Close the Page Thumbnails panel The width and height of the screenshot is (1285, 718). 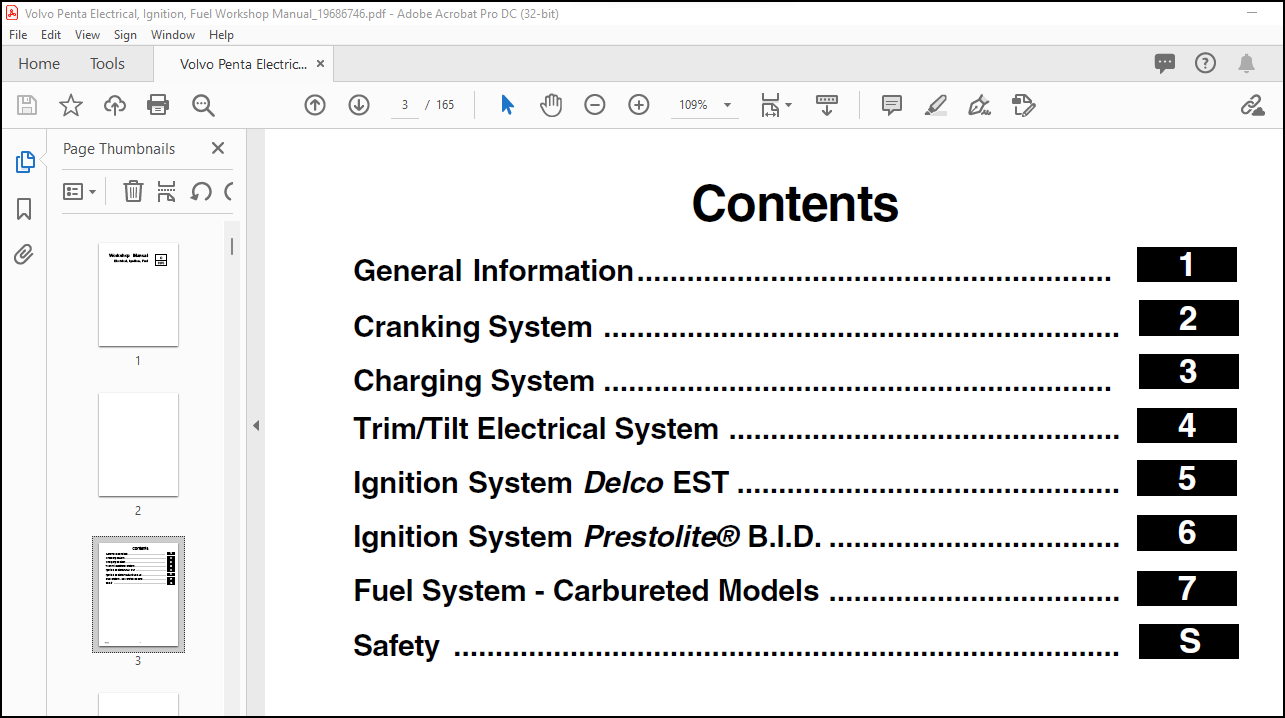point(218,148)
